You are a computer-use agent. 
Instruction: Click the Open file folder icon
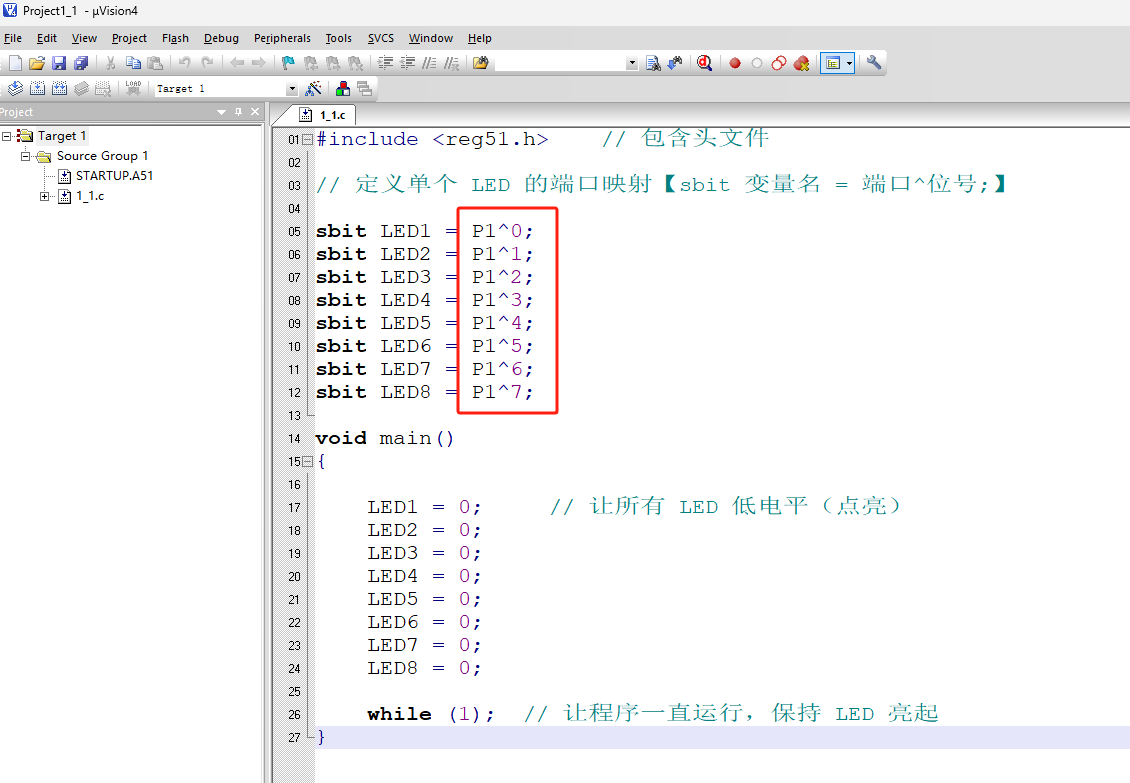37,63
